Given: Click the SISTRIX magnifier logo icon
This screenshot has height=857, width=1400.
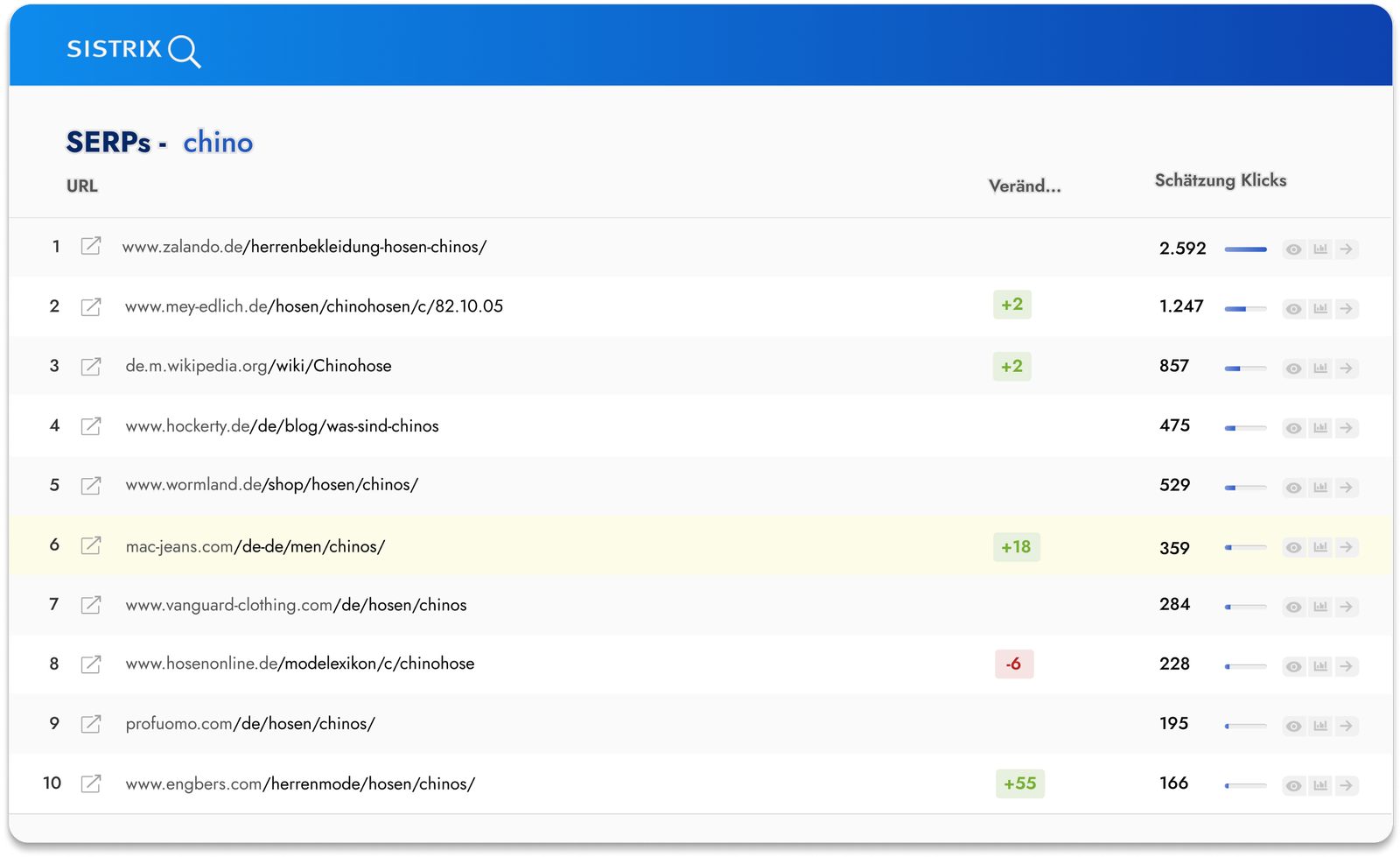Looking at the screenshot, I should tap(185, 52).
